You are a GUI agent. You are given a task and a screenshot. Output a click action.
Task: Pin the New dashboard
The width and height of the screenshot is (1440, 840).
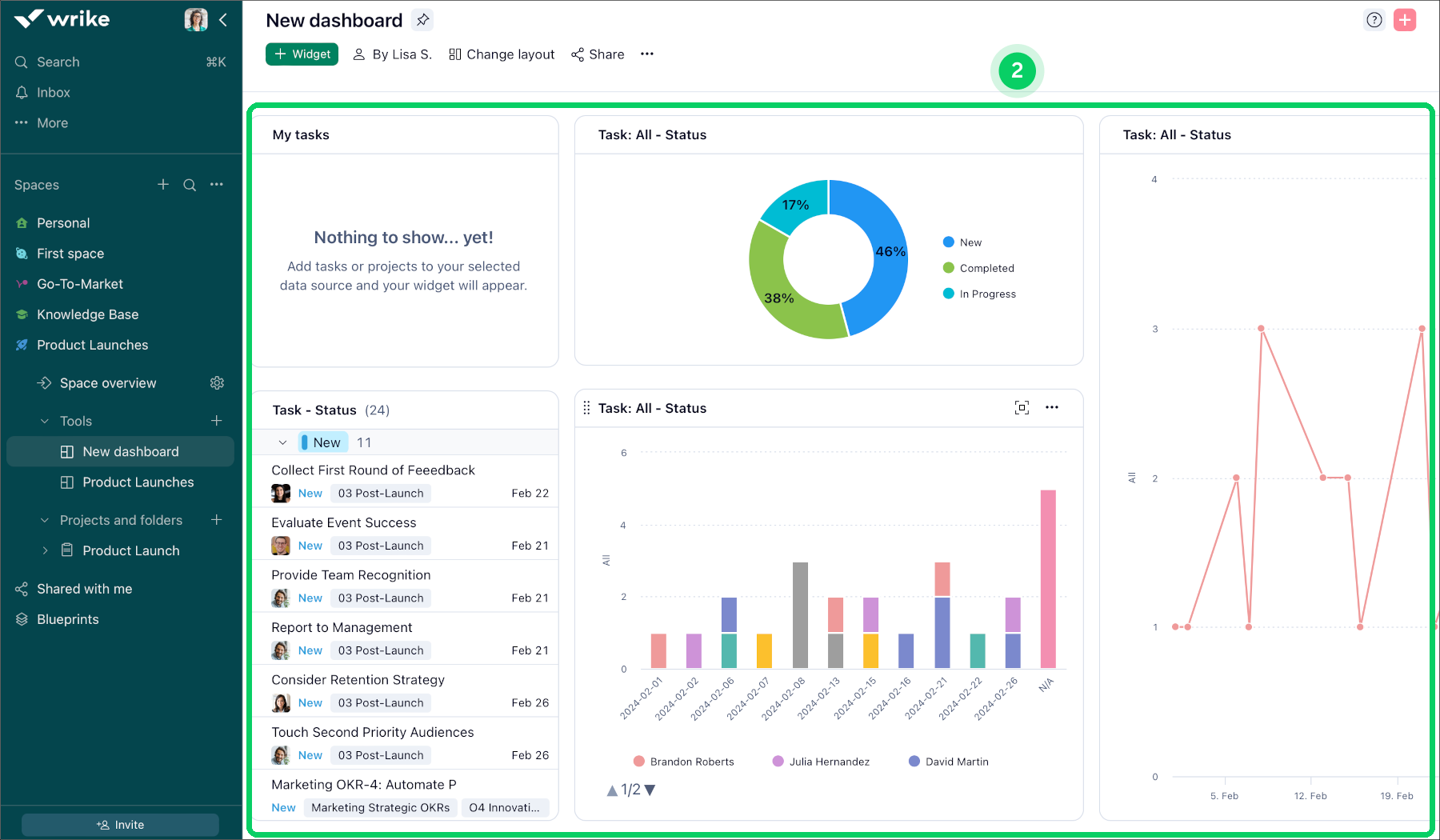pos(422,20)
